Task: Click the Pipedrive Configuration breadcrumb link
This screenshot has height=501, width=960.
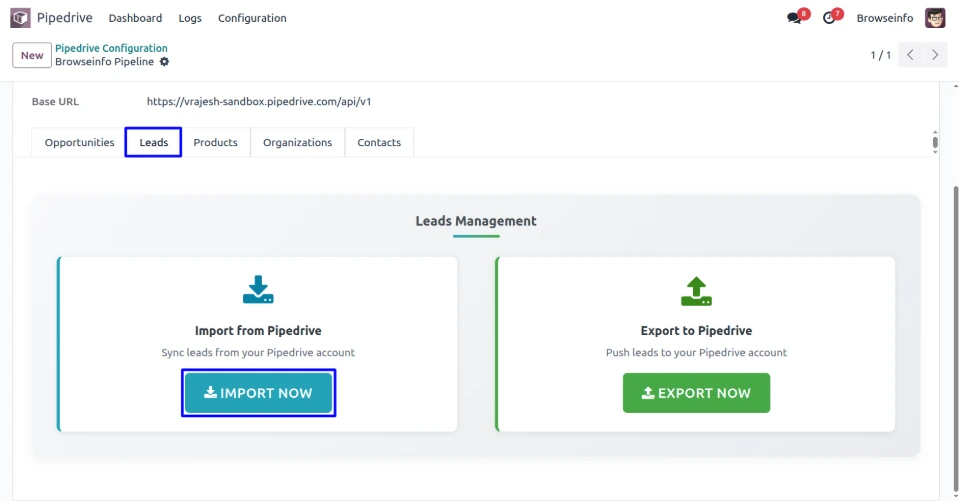Action: (111, 48)
